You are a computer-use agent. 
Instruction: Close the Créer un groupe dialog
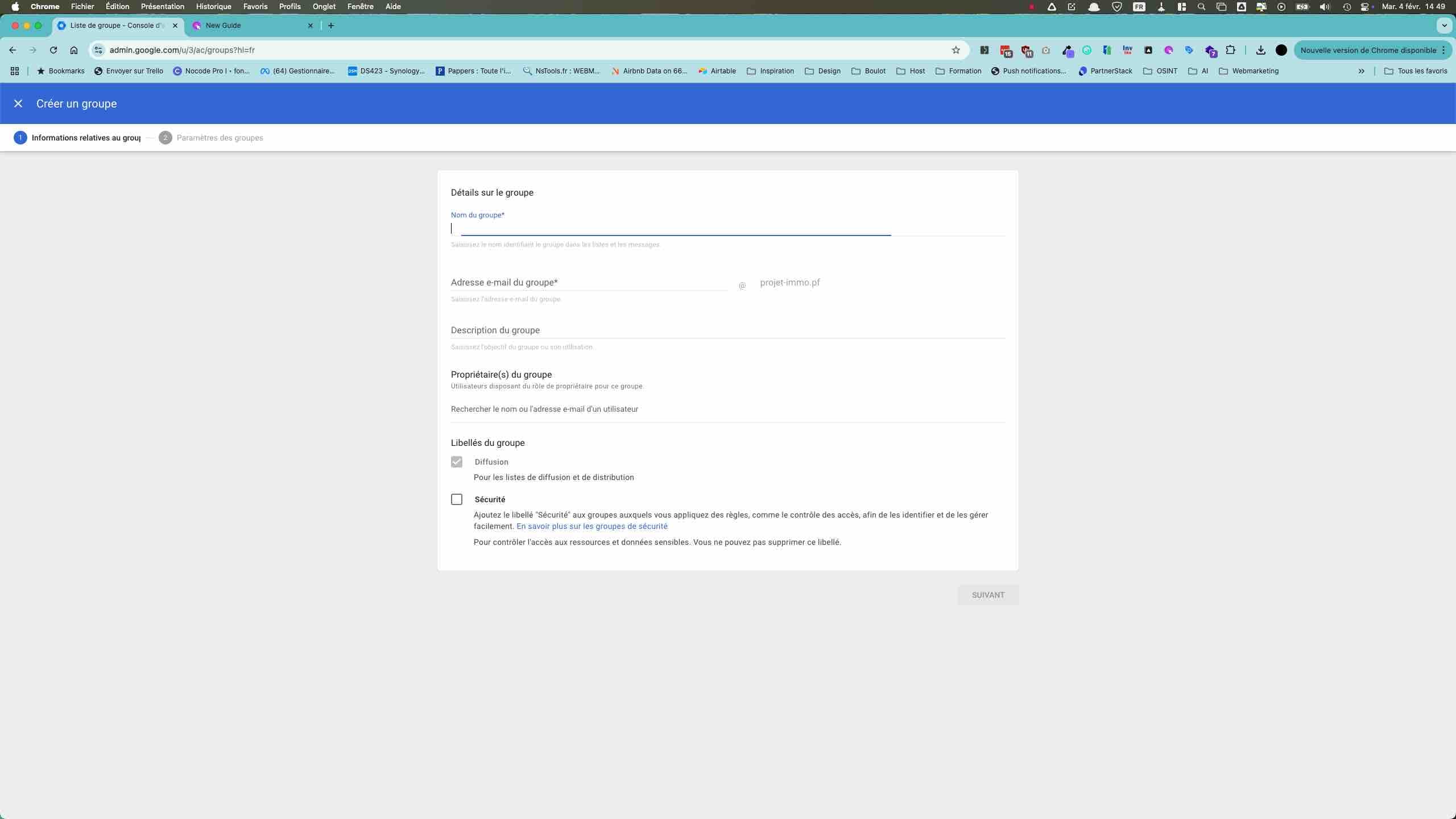(x=18, y=104)
